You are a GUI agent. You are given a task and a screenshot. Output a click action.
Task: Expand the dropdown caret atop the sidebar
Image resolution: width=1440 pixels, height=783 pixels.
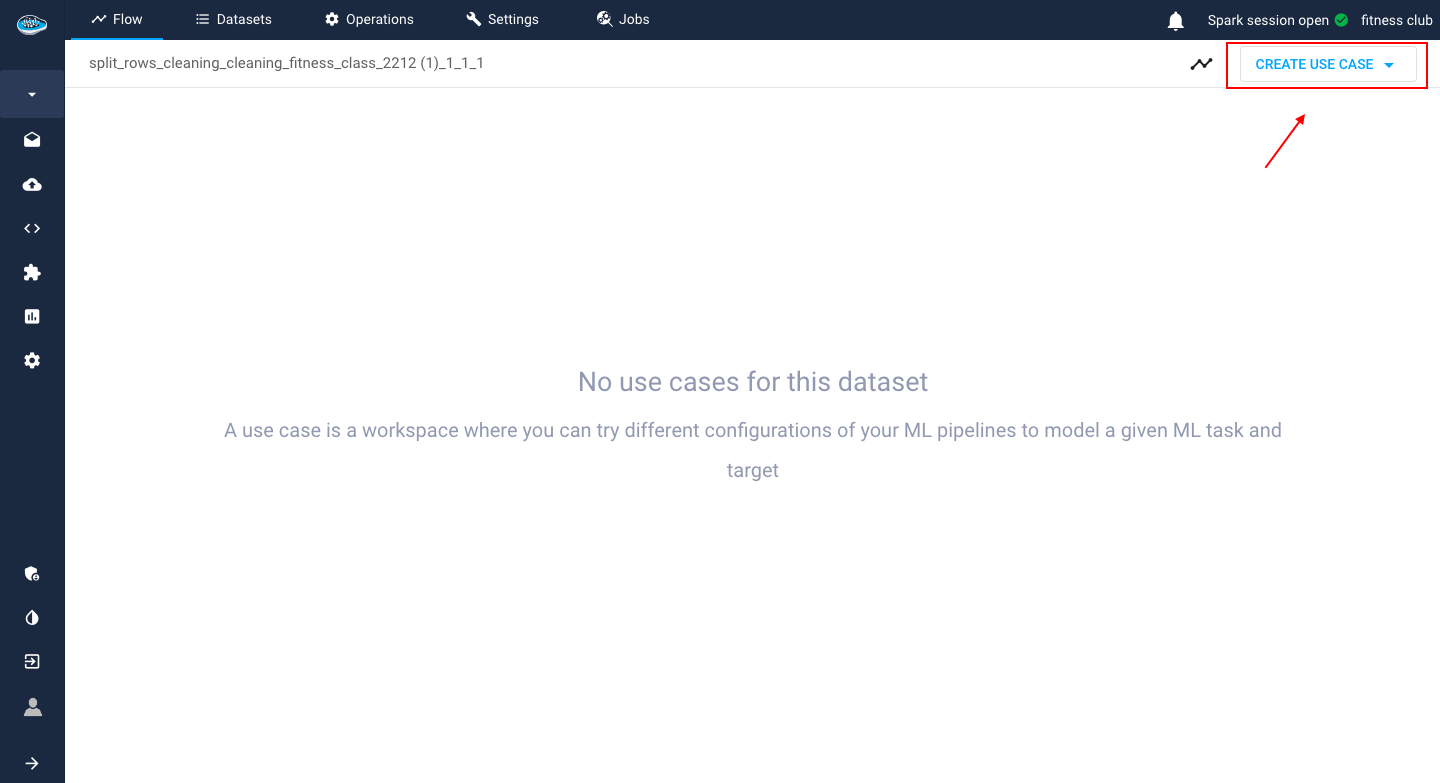32,95
